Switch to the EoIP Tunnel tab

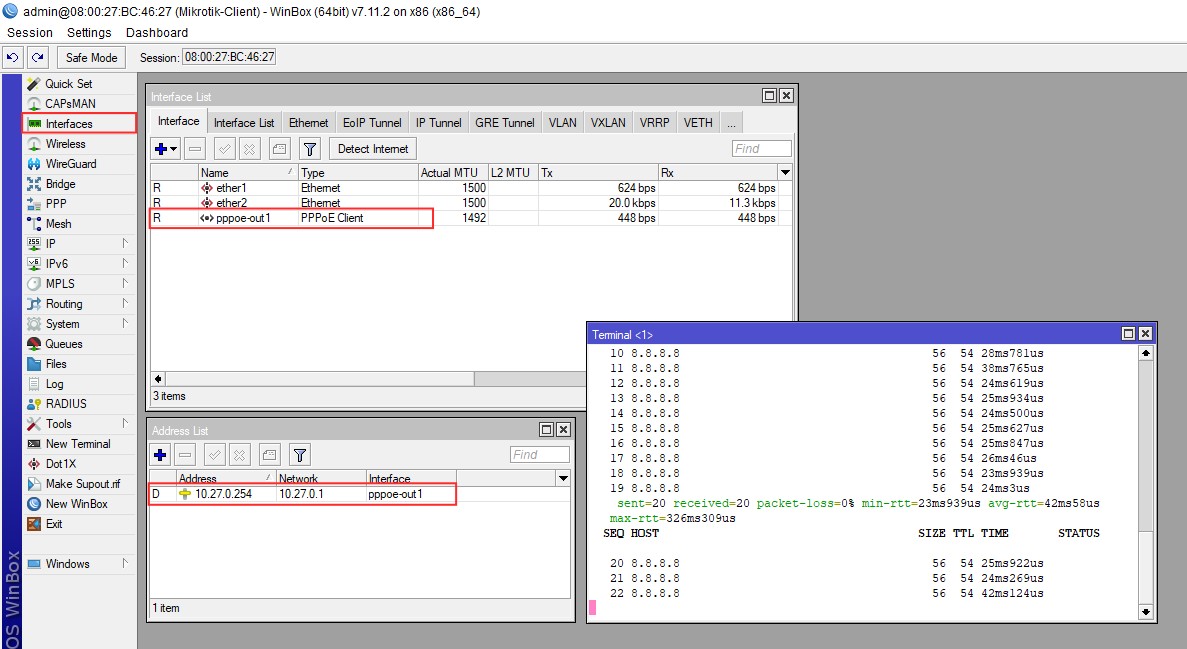372,123
